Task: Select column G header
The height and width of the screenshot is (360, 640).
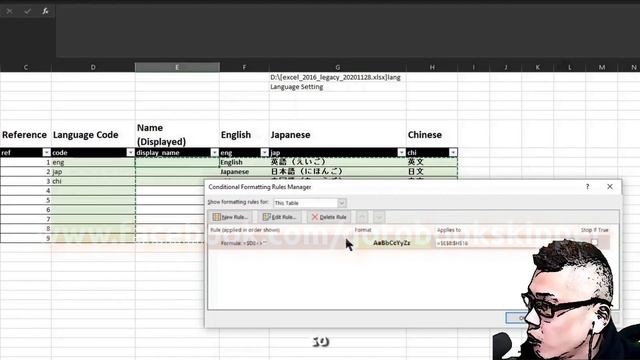Action: pos(338,67)
